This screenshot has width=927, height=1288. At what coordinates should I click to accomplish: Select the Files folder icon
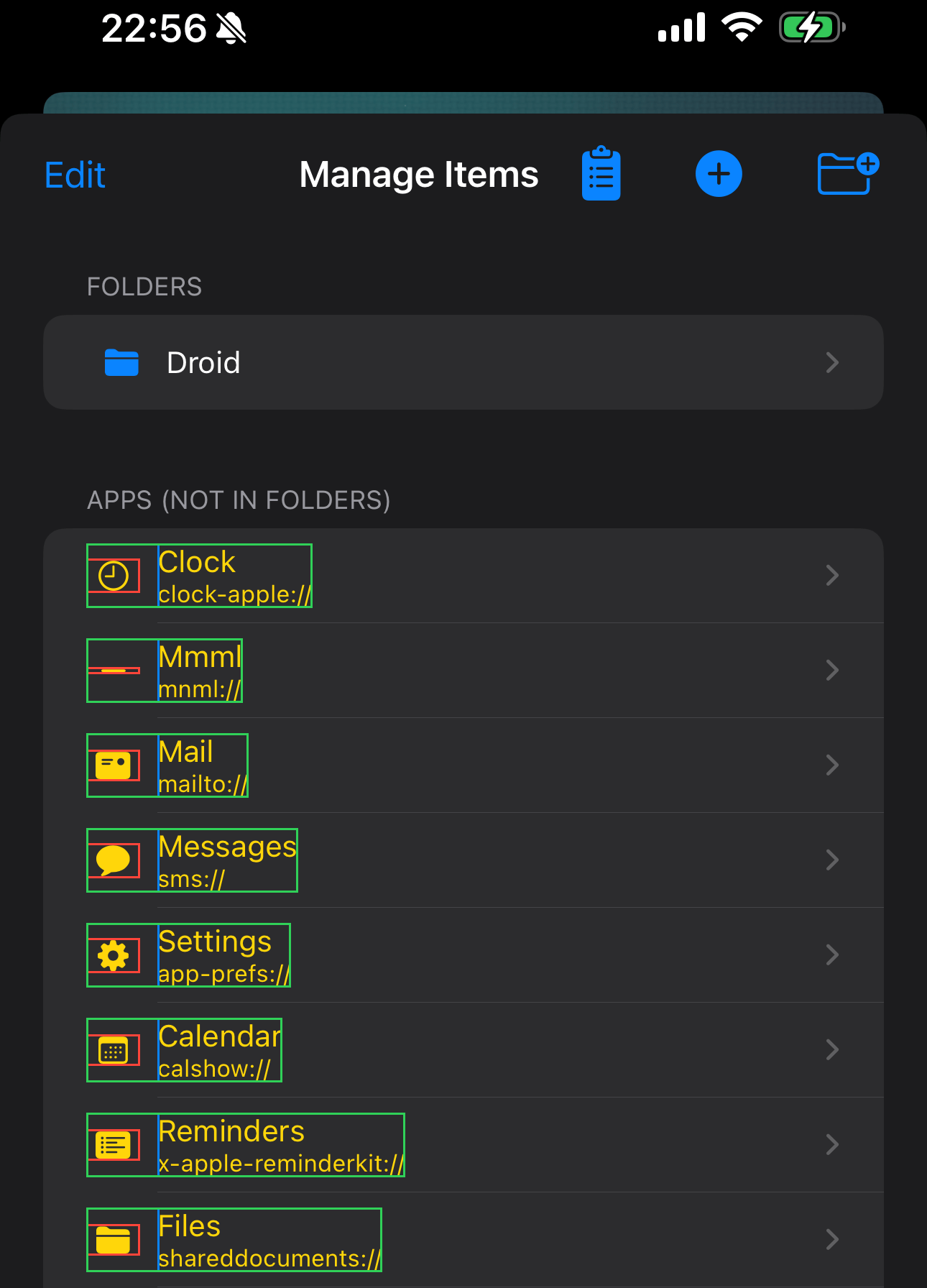pyautogui.click(x=114, y=1239)
